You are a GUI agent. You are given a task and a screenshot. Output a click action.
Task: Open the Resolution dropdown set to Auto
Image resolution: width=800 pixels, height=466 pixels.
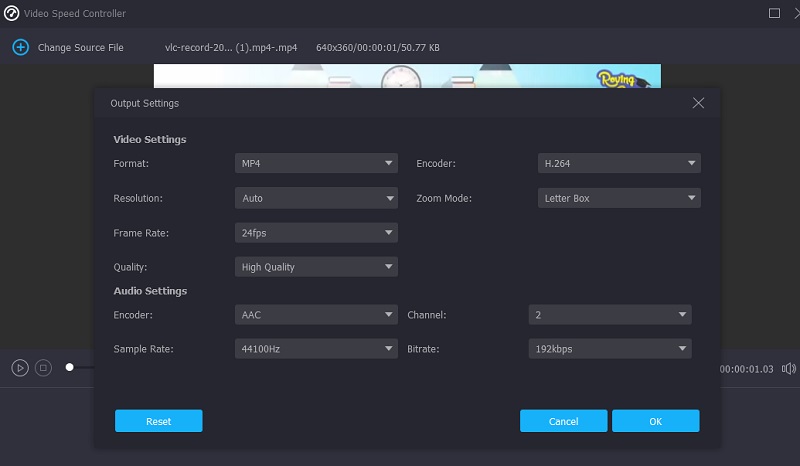[x=316, y=198]
